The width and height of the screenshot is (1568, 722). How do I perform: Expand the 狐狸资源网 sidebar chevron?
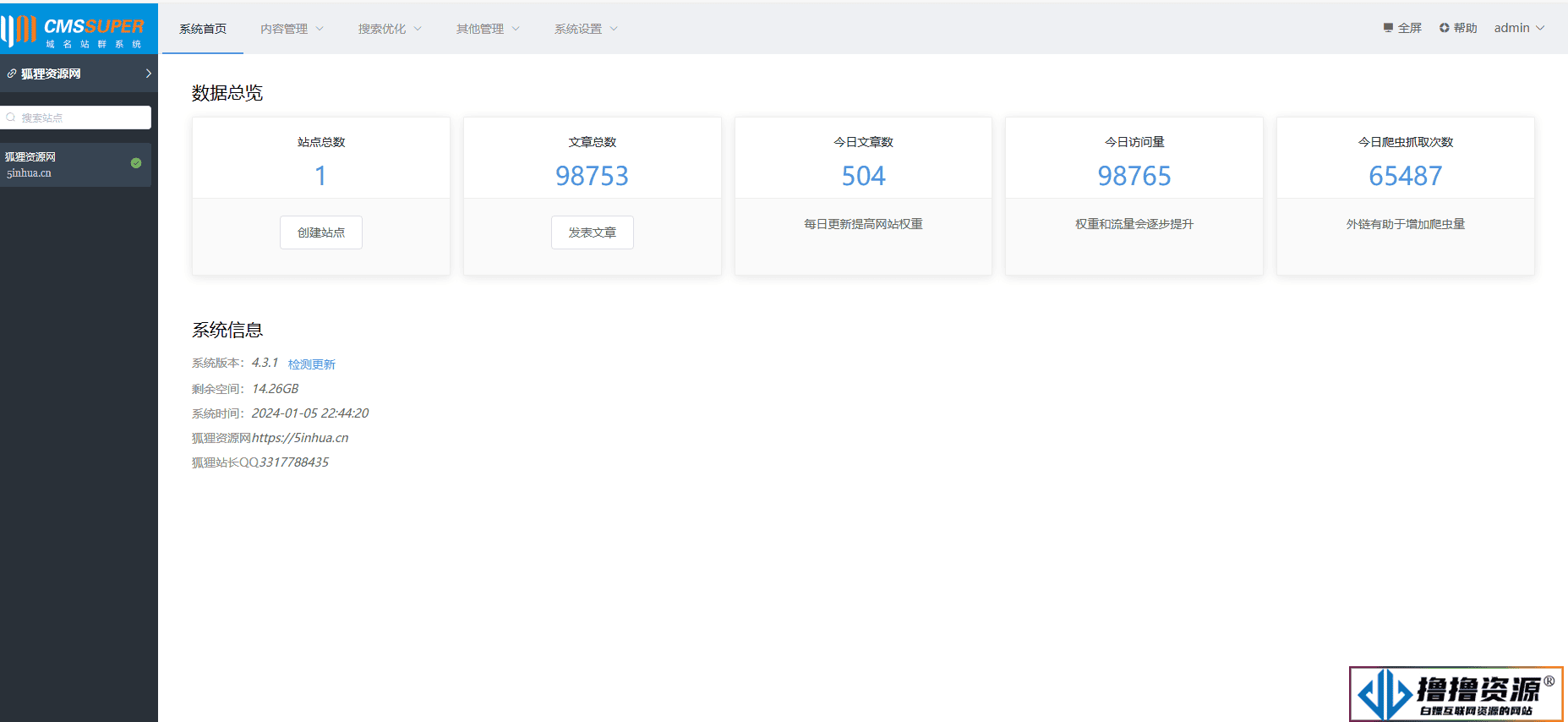(149, 74)
